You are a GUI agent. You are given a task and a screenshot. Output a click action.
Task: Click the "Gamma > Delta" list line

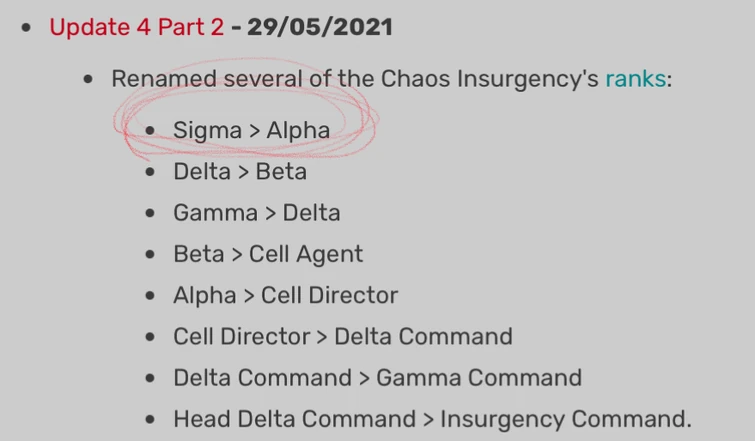point(256,213)
